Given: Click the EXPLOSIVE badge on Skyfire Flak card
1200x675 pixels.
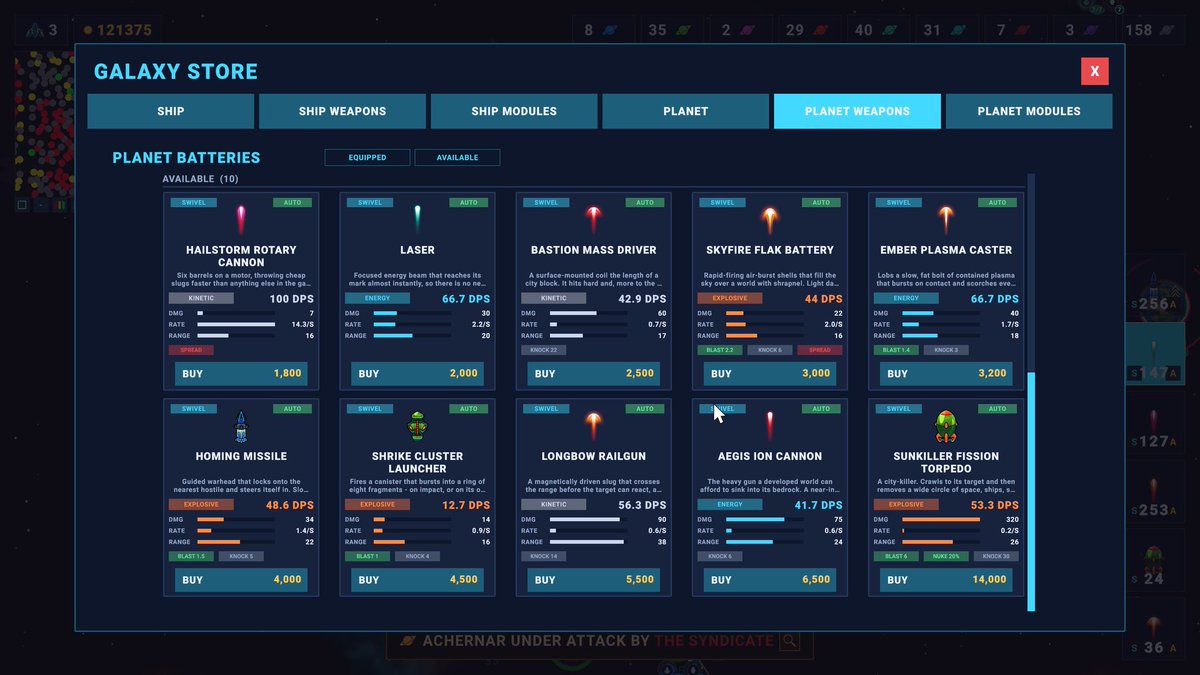Looking at the screenshot, I should pos(730,298).
